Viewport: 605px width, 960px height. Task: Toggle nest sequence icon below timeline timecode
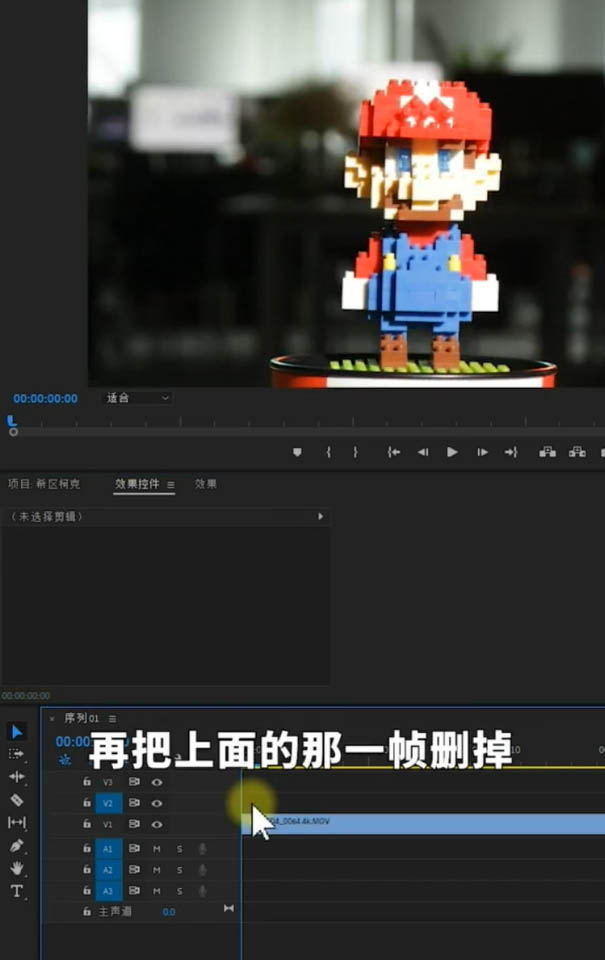65,760
